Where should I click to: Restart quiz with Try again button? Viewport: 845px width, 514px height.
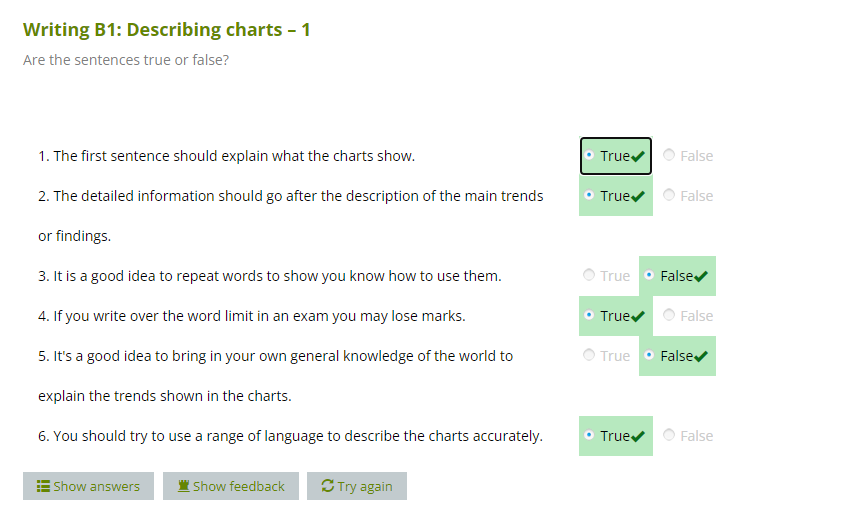click(356, 486)
